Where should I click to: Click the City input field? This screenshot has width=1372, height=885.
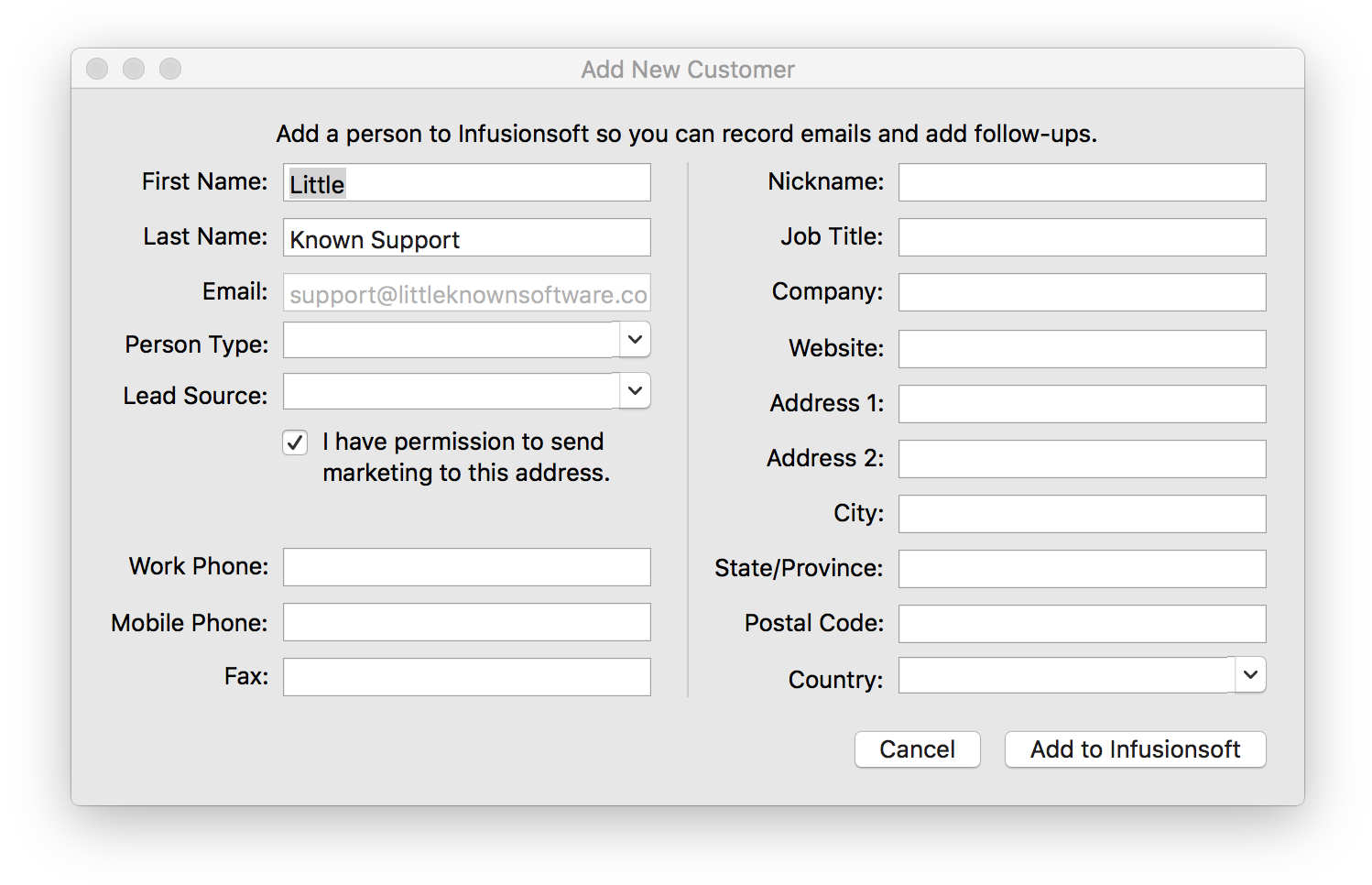[x=1083, y=514]
